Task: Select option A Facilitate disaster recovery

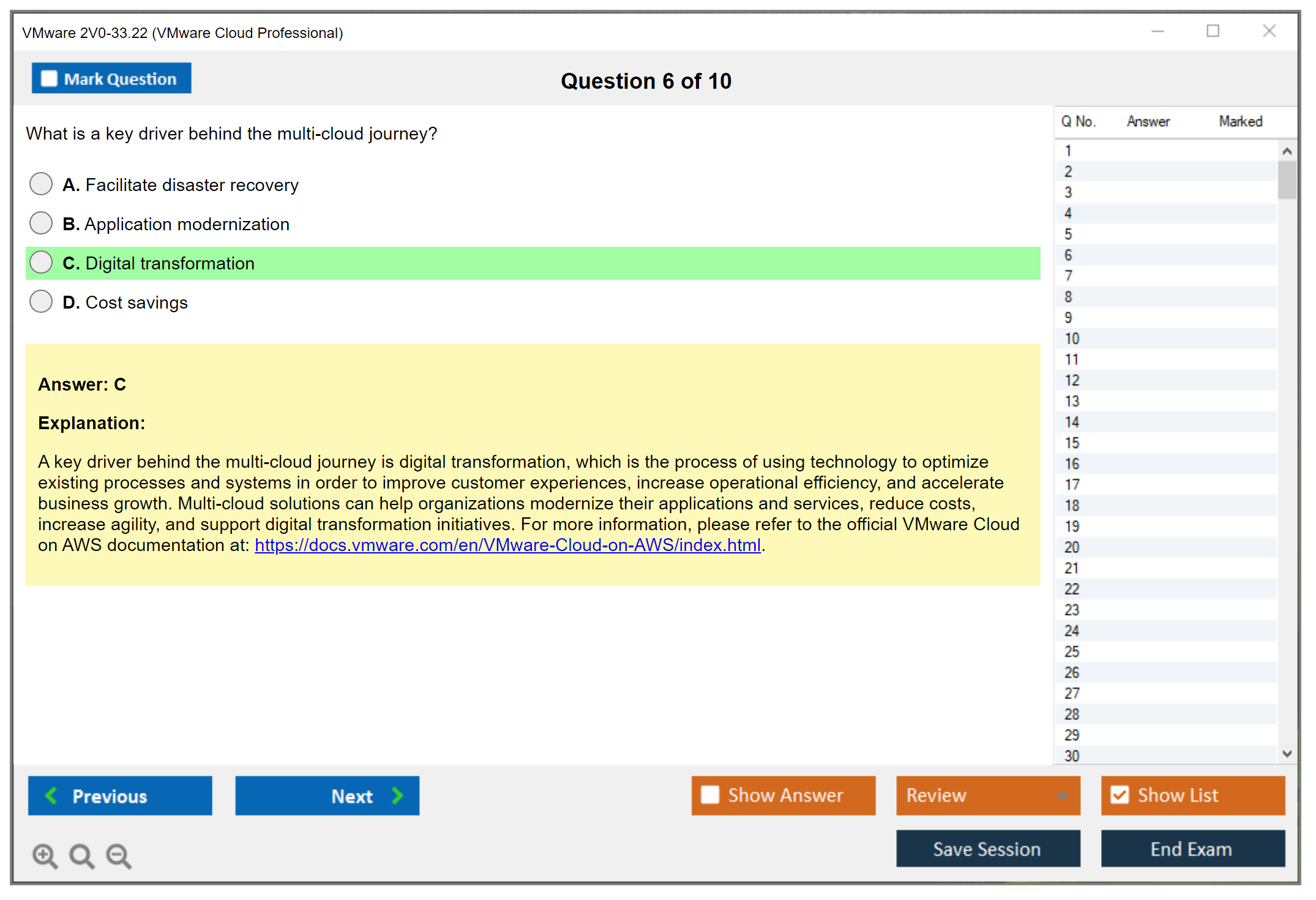Action: [x=41, y=184]
